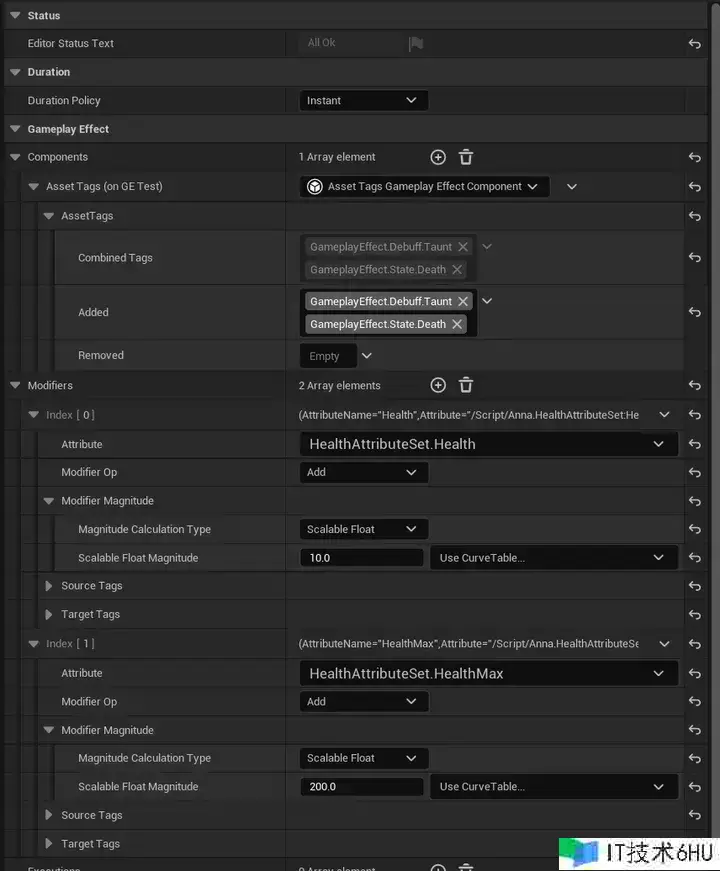Reset Modifiers Index [0] row to default

click(x=694, y=415)
